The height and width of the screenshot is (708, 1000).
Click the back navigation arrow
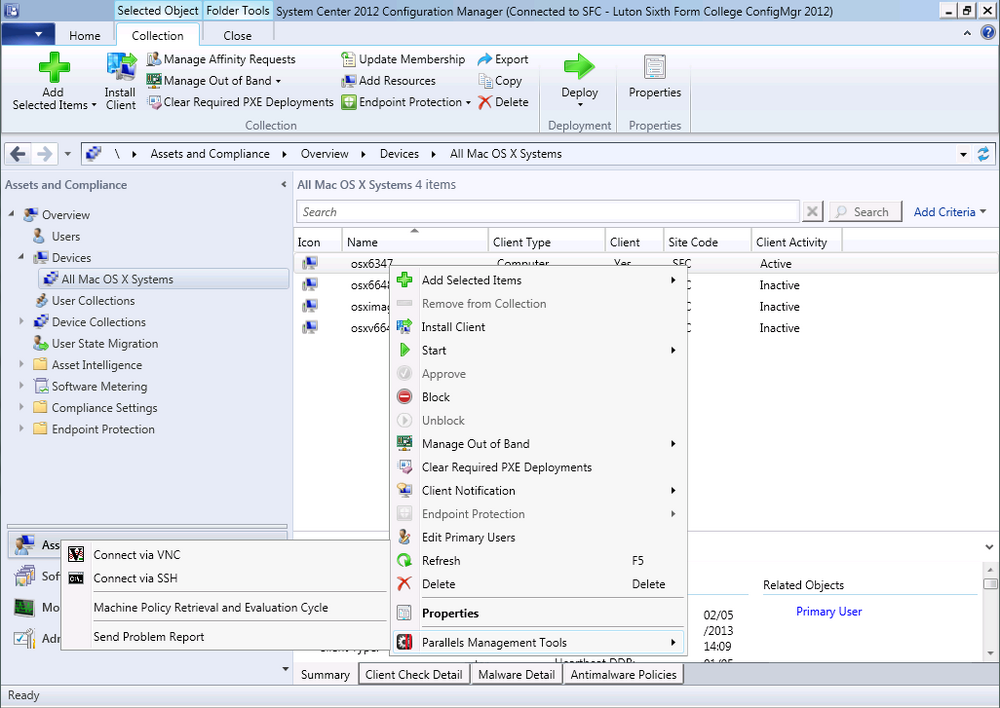pyautogui.click(x=18, y=154)
